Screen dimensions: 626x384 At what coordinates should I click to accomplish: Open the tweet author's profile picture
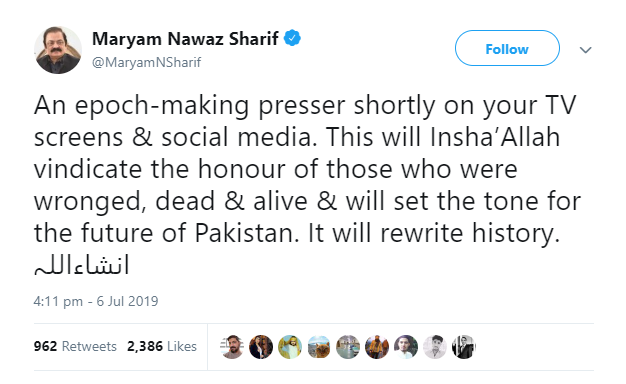pos(58,50)
